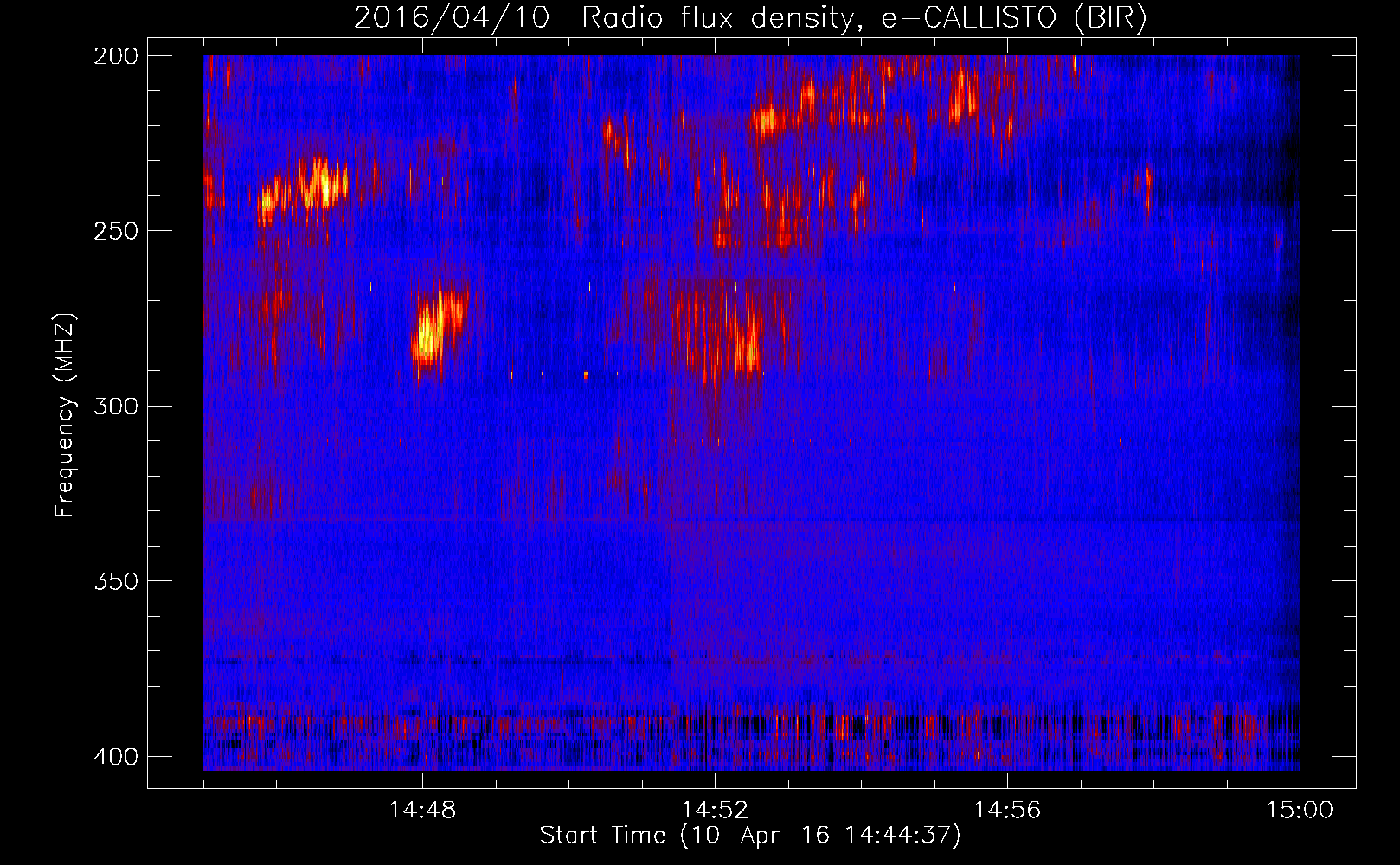Click the 14:48 time tick label
Viewport: 1400px width, 865px height.
[422, 811]
